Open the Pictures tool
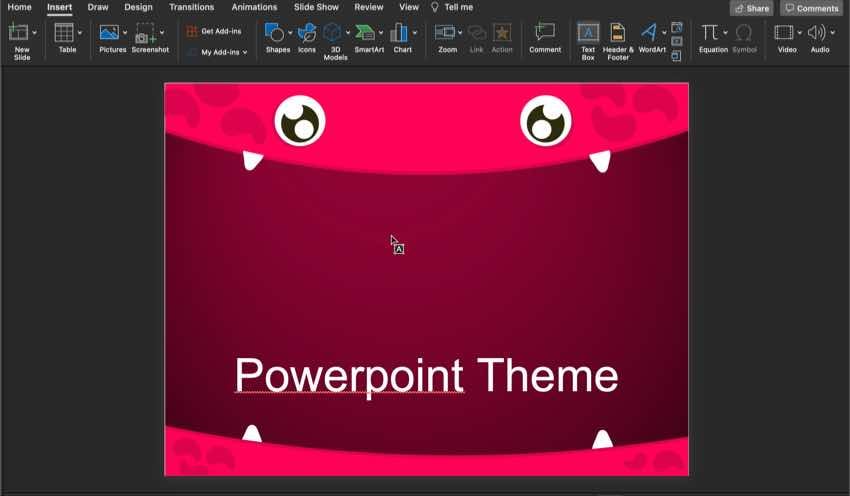 (x=109, y=33)
